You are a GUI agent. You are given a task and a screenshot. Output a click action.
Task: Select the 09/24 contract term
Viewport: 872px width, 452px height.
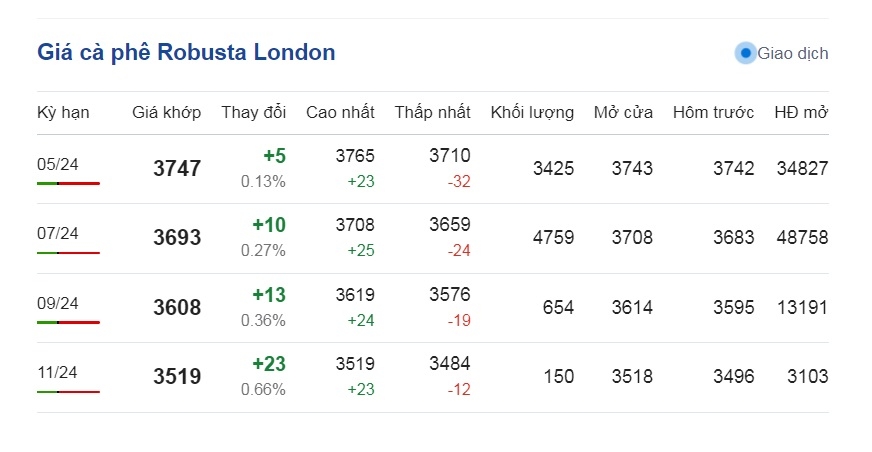[58, 304]
